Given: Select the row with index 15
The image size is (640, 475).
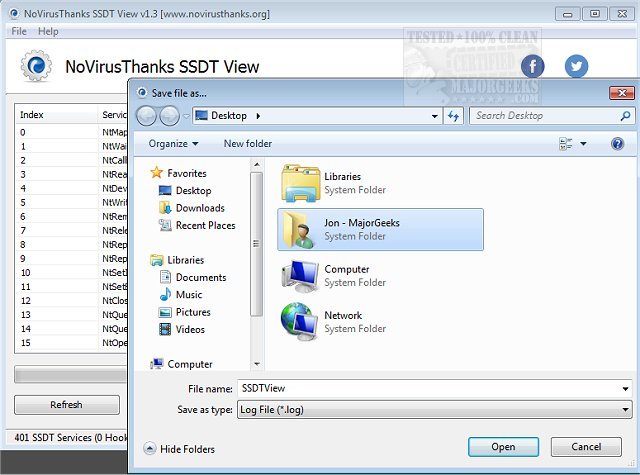Looking at the screenshot, I should [x=71, y=343].
